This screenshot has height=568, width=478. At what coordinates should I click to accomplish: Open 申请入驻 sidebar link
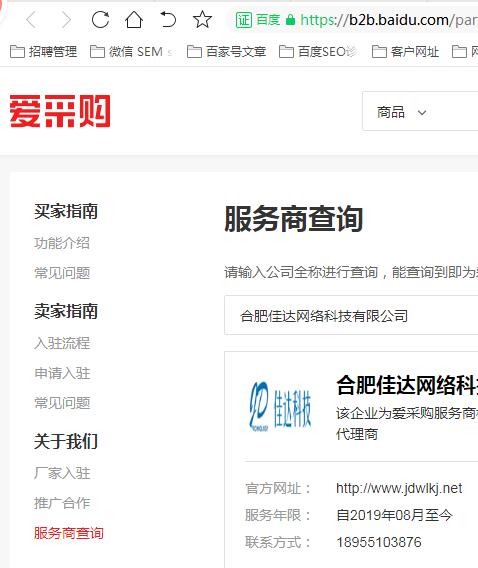click(x=62, y=373)
